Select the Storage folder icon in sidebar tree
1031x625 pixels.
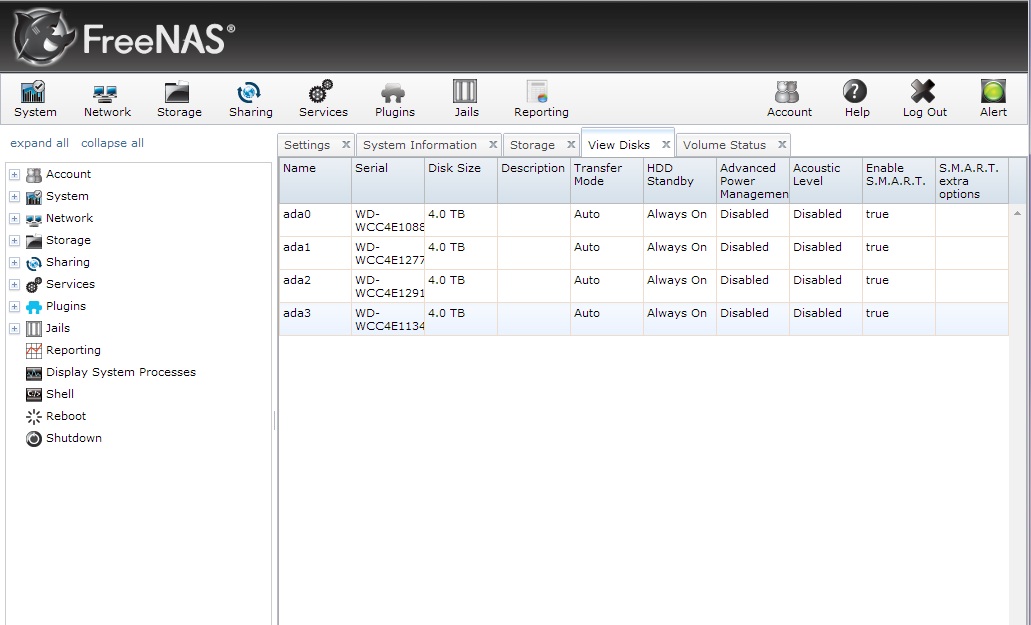click(x=34, y=241)
